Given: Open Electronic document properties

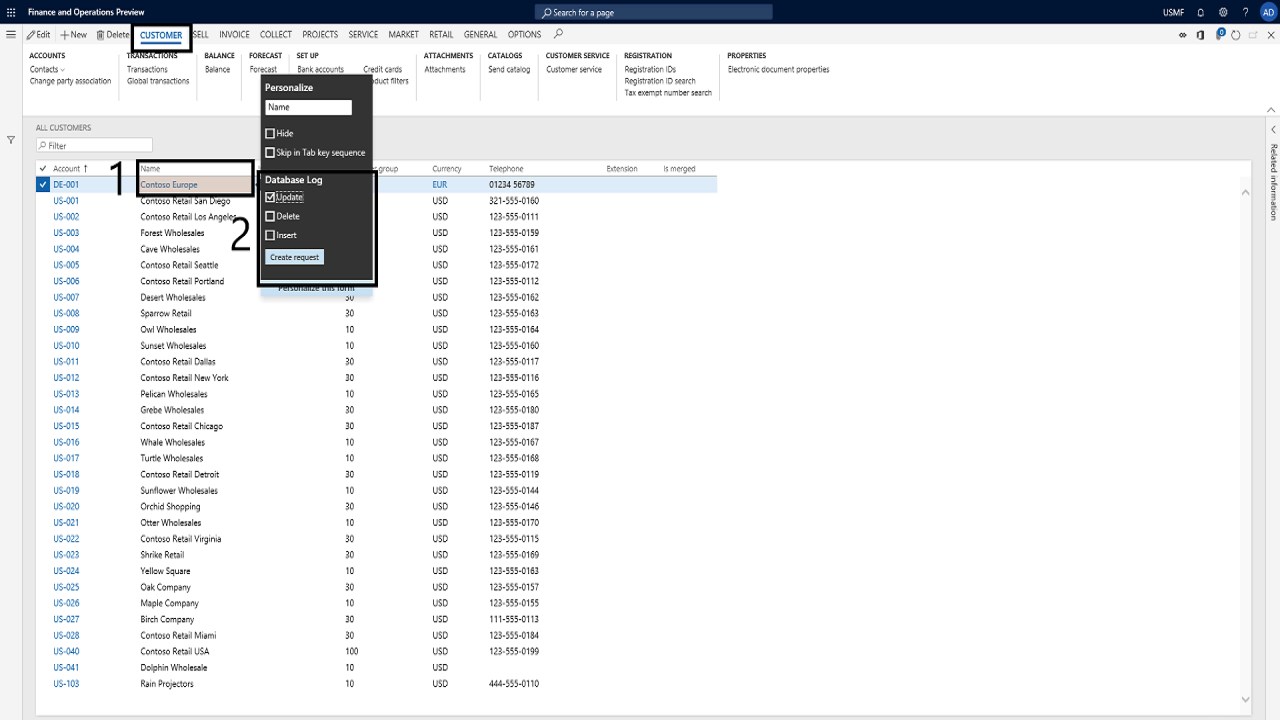Looking at the screenshot, I should coord(778,69).
